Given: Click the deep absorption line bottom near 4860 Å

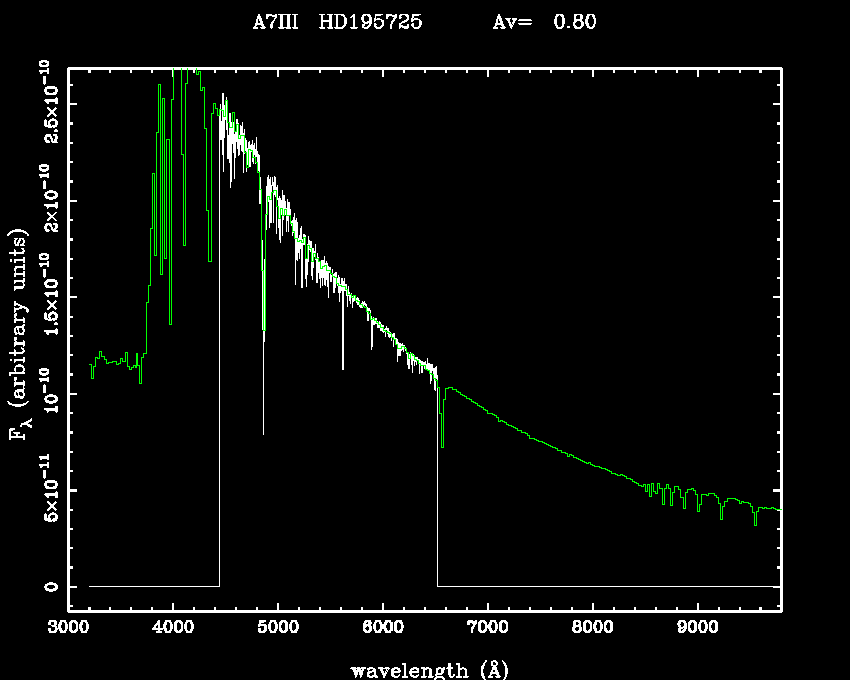Looking at the screenshot, I should tap(263, 432).
